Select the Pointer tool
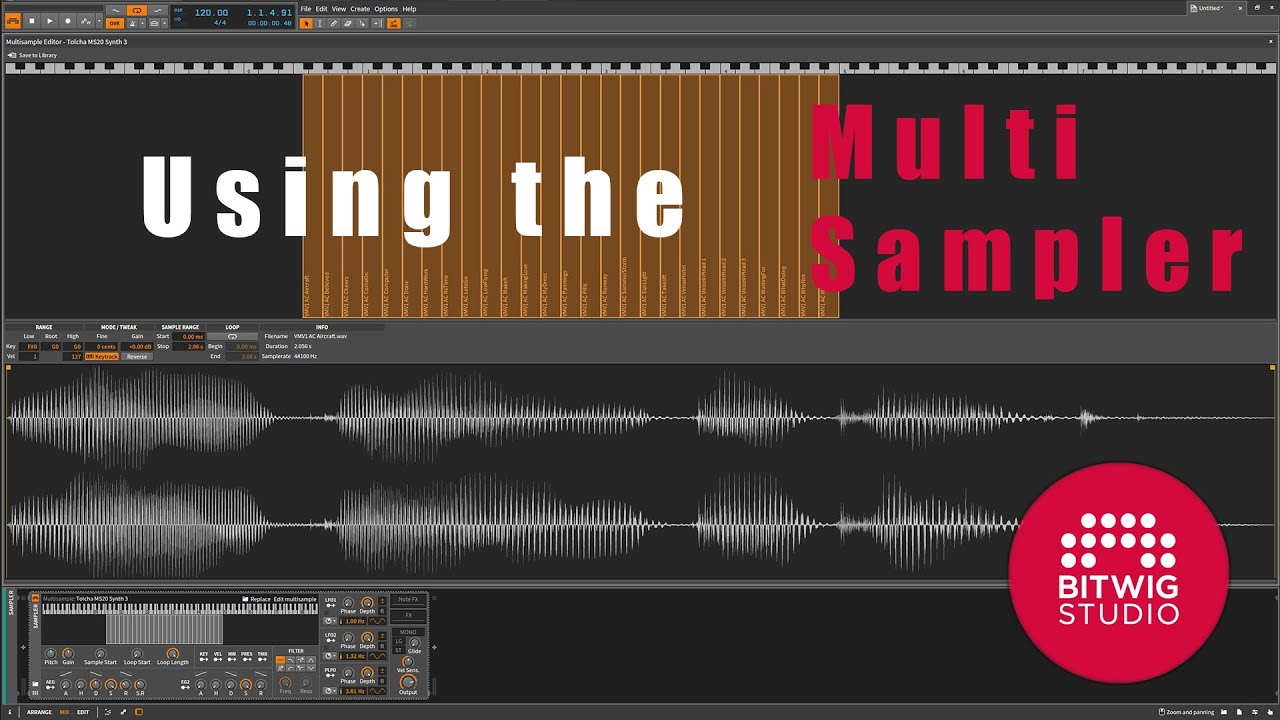Viewport: 1280px width, 720px height. click(x=306, y=23)
